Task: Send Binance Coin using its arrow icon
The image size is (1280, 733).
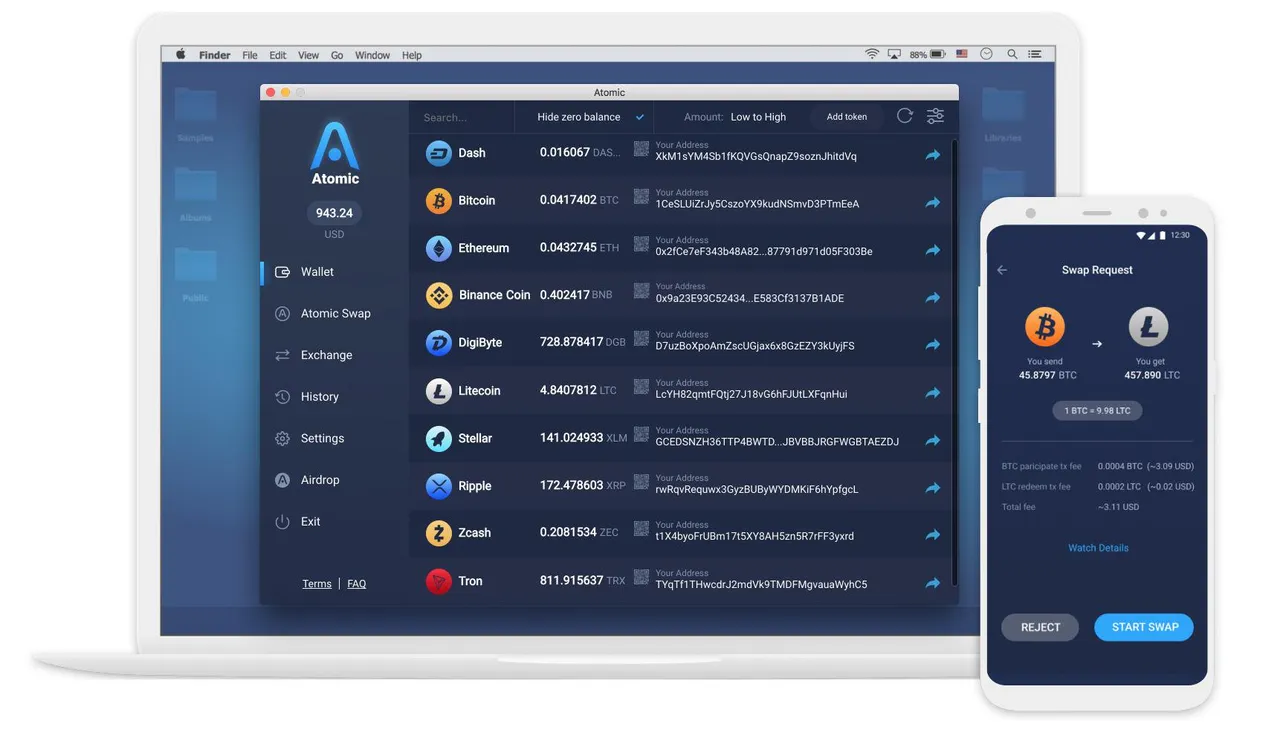Action: click(933, 297)
